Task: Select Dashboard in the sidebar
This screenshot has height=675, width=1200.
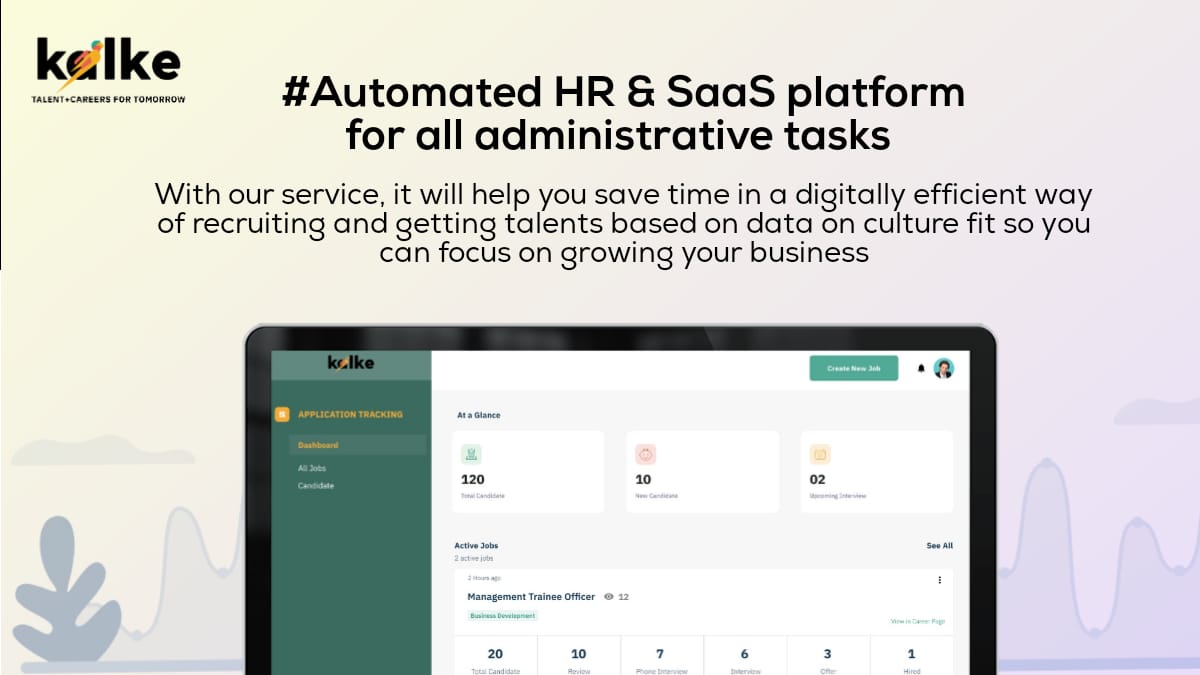Action: point(358,445)
